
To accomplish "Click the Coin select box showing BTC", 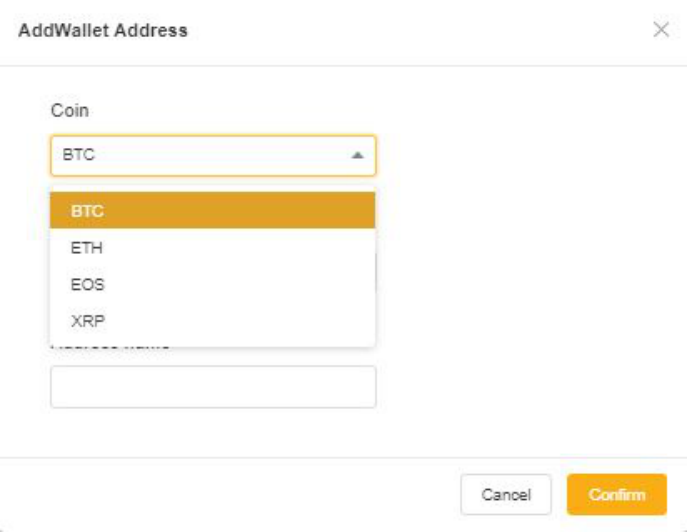I will pos(213,156).
